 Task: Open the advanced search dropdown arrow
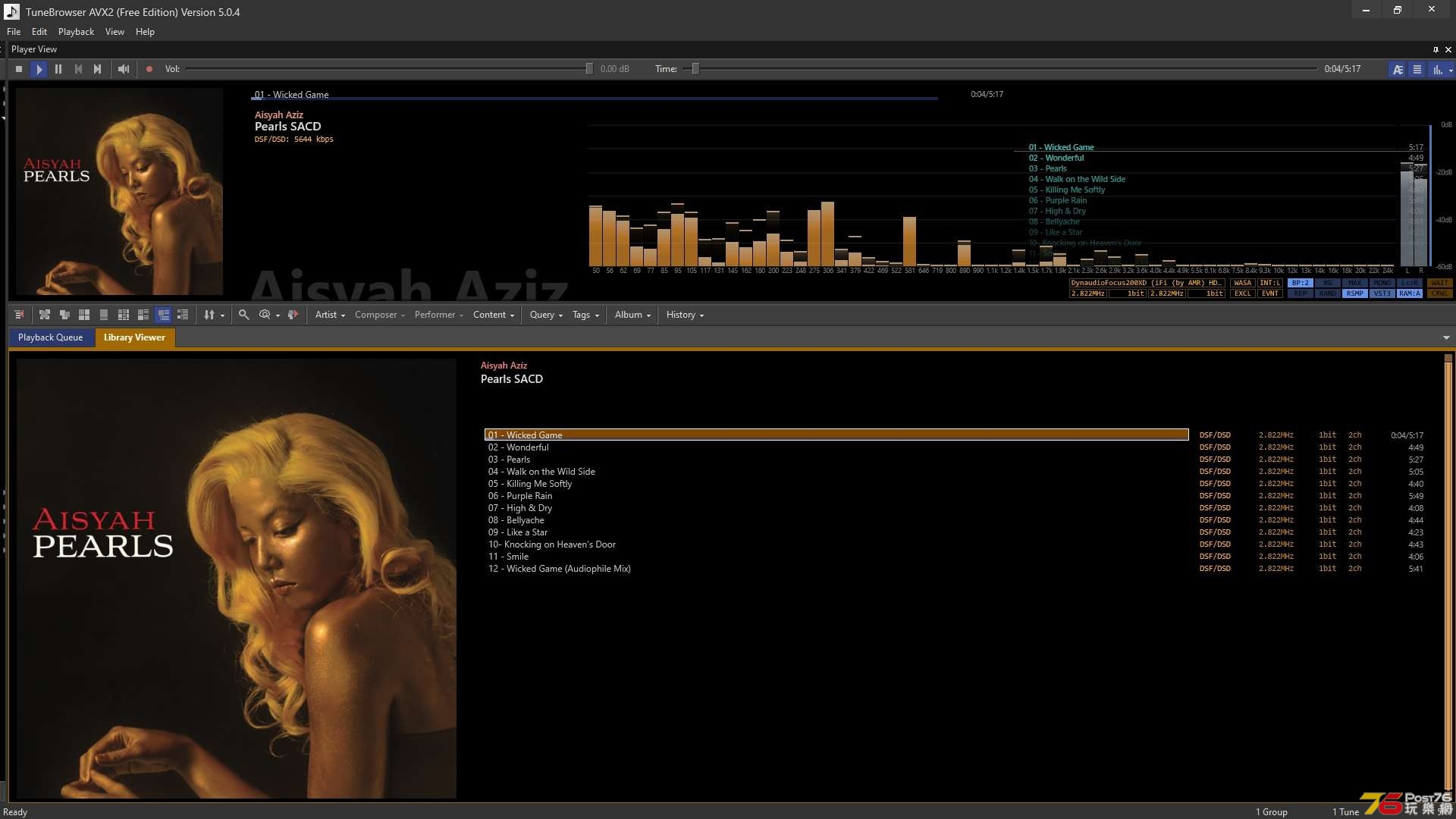coord(278,315)
